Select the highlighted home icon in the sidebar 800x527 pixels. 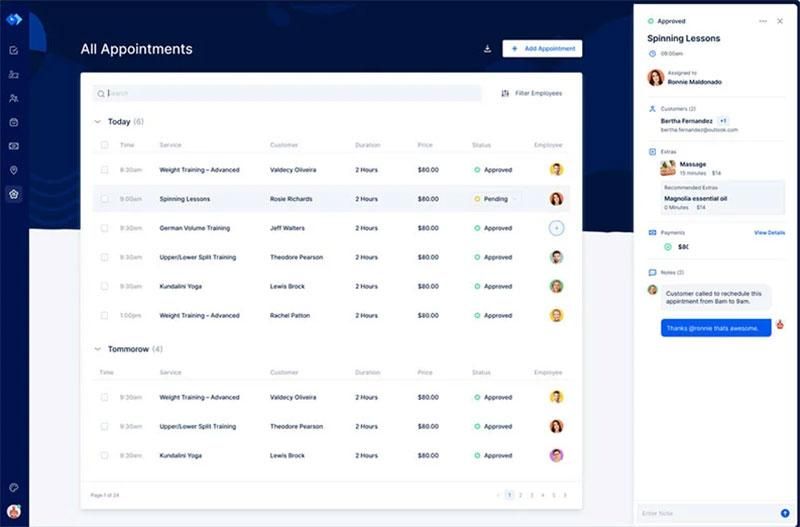point(14,194)
